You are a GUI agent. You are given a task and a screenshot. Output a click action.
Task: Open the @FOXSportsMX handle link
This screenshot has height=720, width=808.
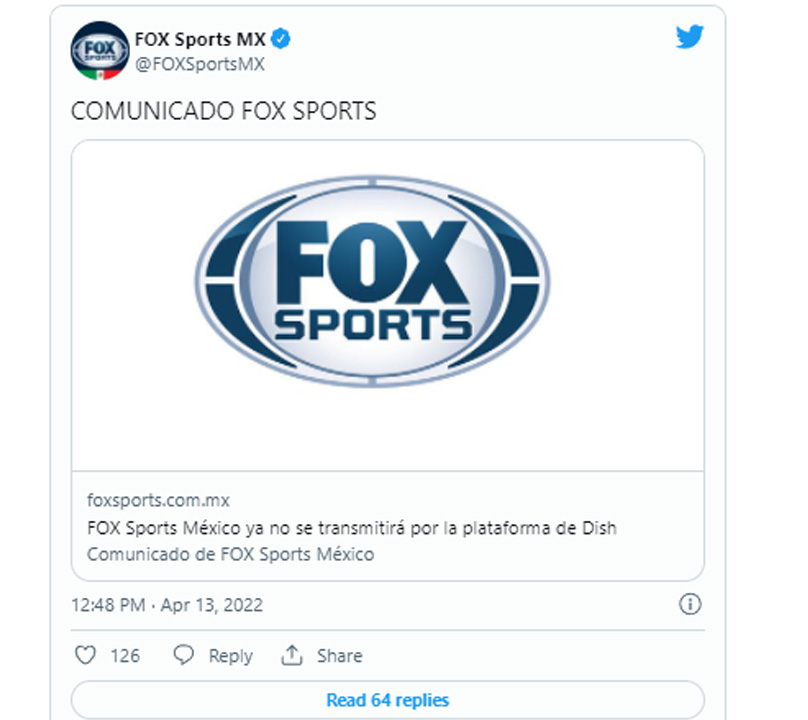pos(200,64)
